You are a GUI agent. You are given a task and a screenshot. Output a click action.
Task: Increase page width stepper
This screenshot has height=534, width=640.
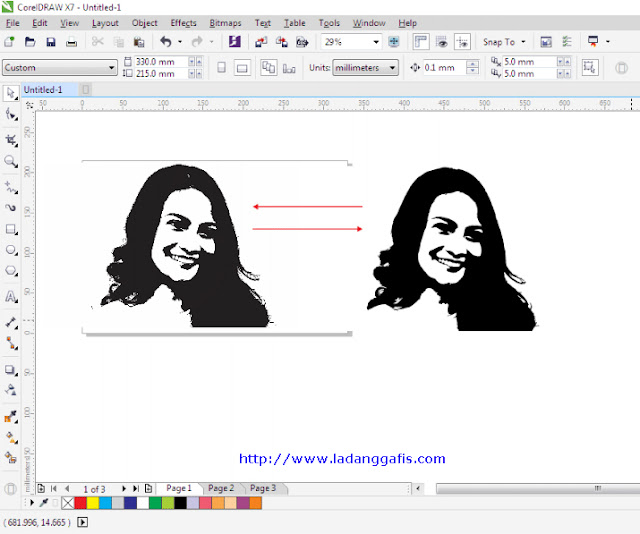[x=199, y=62]
